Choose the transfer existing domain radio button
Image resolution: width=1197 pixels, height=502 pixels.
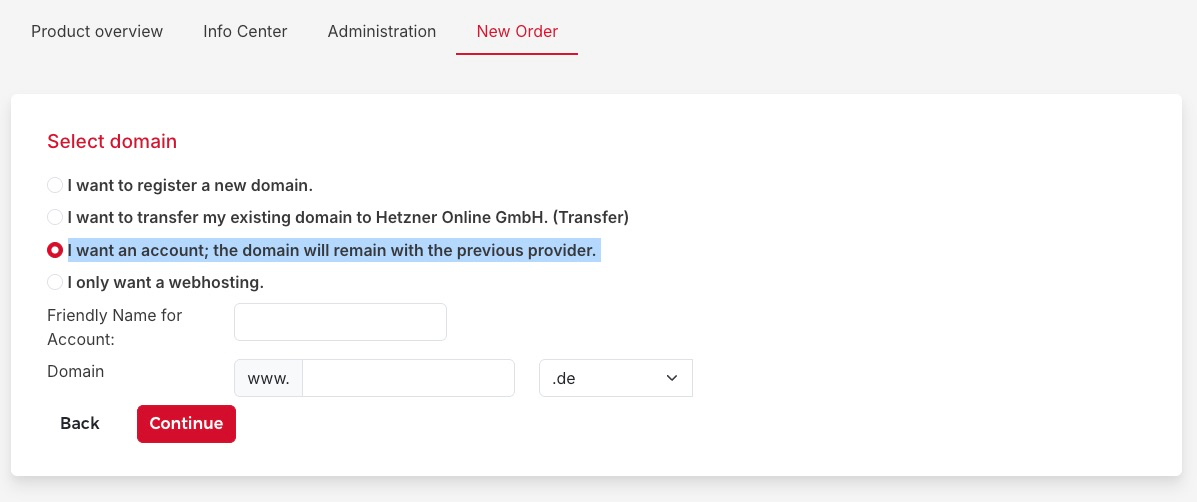point(55,217)
